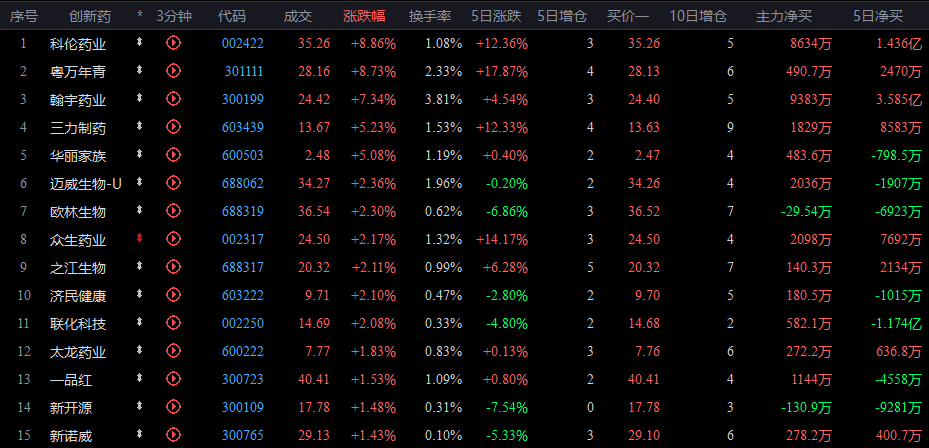The image size is (929, 448).
Task: Click the 10日增仓 column header
Action: 698,16
